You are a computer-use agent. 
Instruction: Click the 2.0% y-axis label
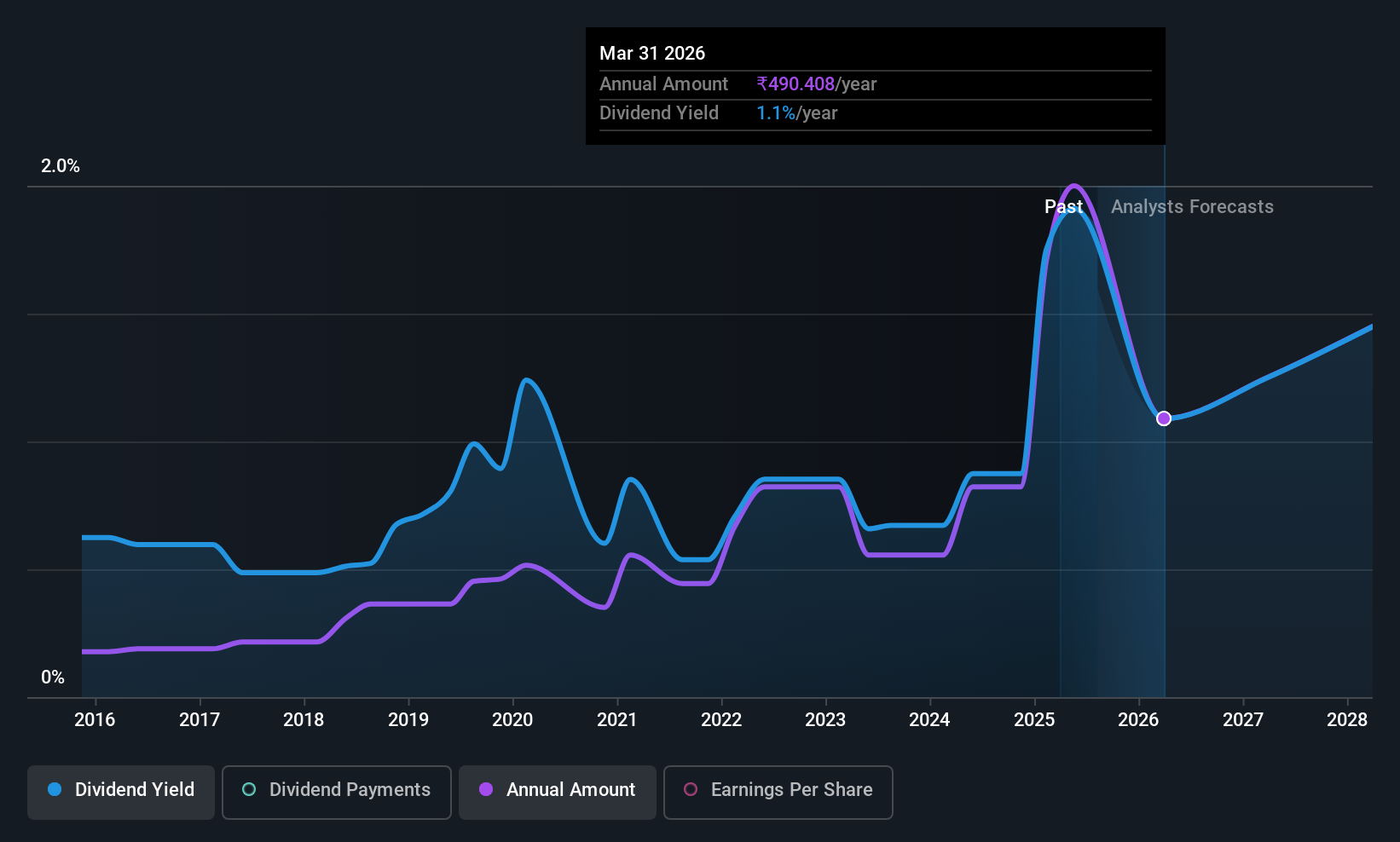(61, 166)
